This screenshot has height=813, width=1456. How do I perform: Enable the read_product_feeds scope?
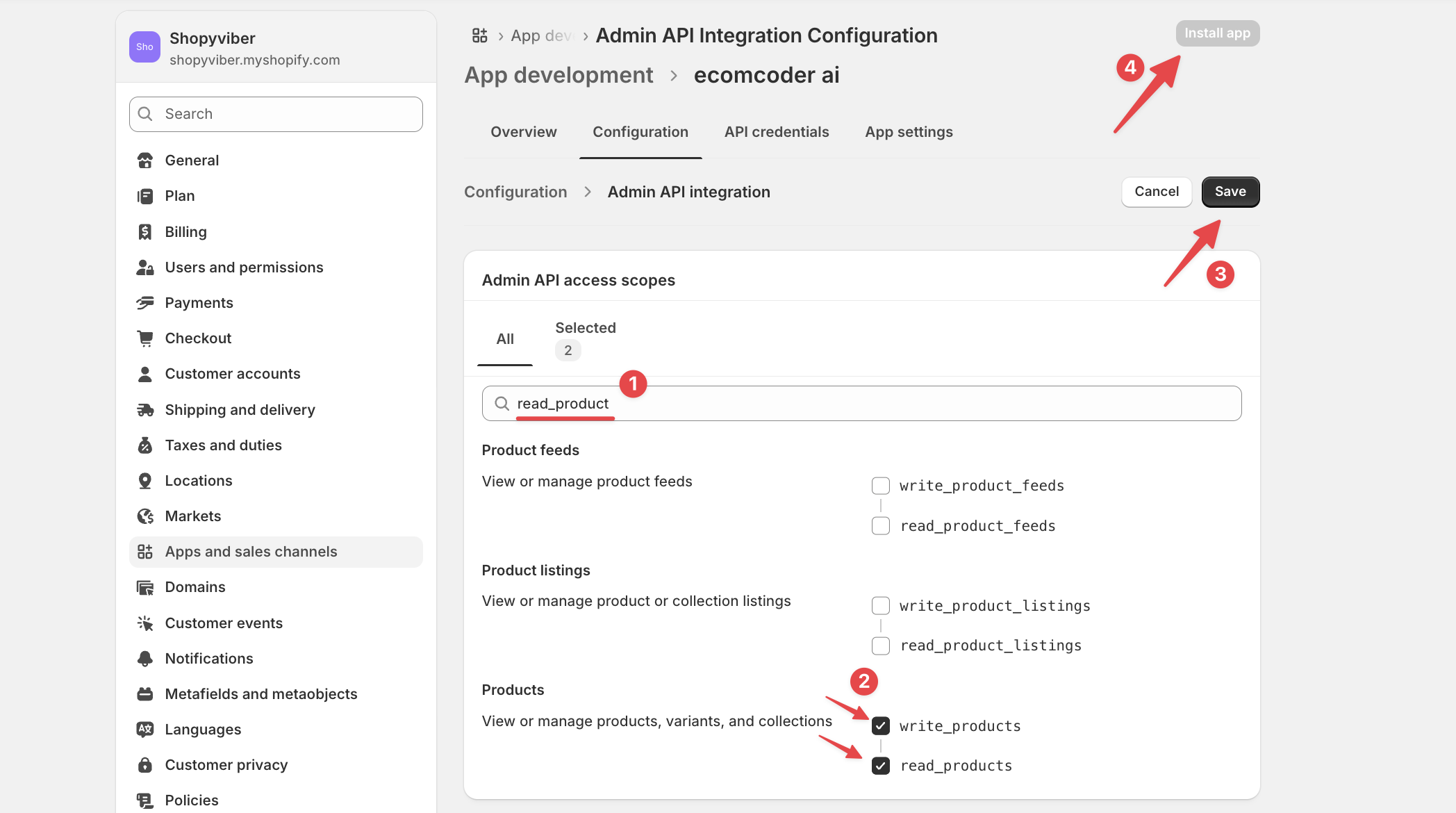[x=880, y=525]
